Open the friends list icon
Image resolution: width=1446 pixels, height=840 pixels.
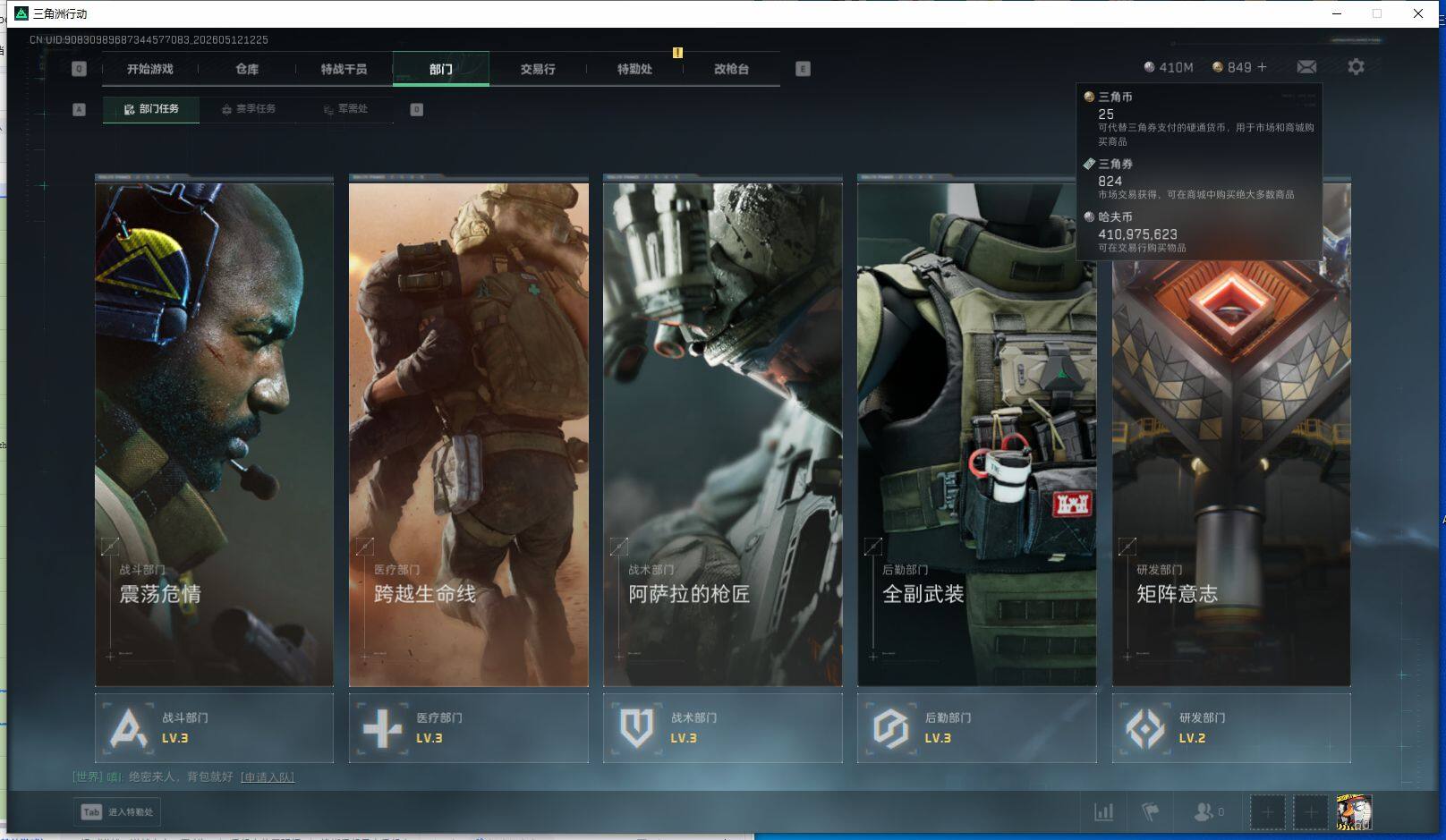click(x=1208, y=812)
